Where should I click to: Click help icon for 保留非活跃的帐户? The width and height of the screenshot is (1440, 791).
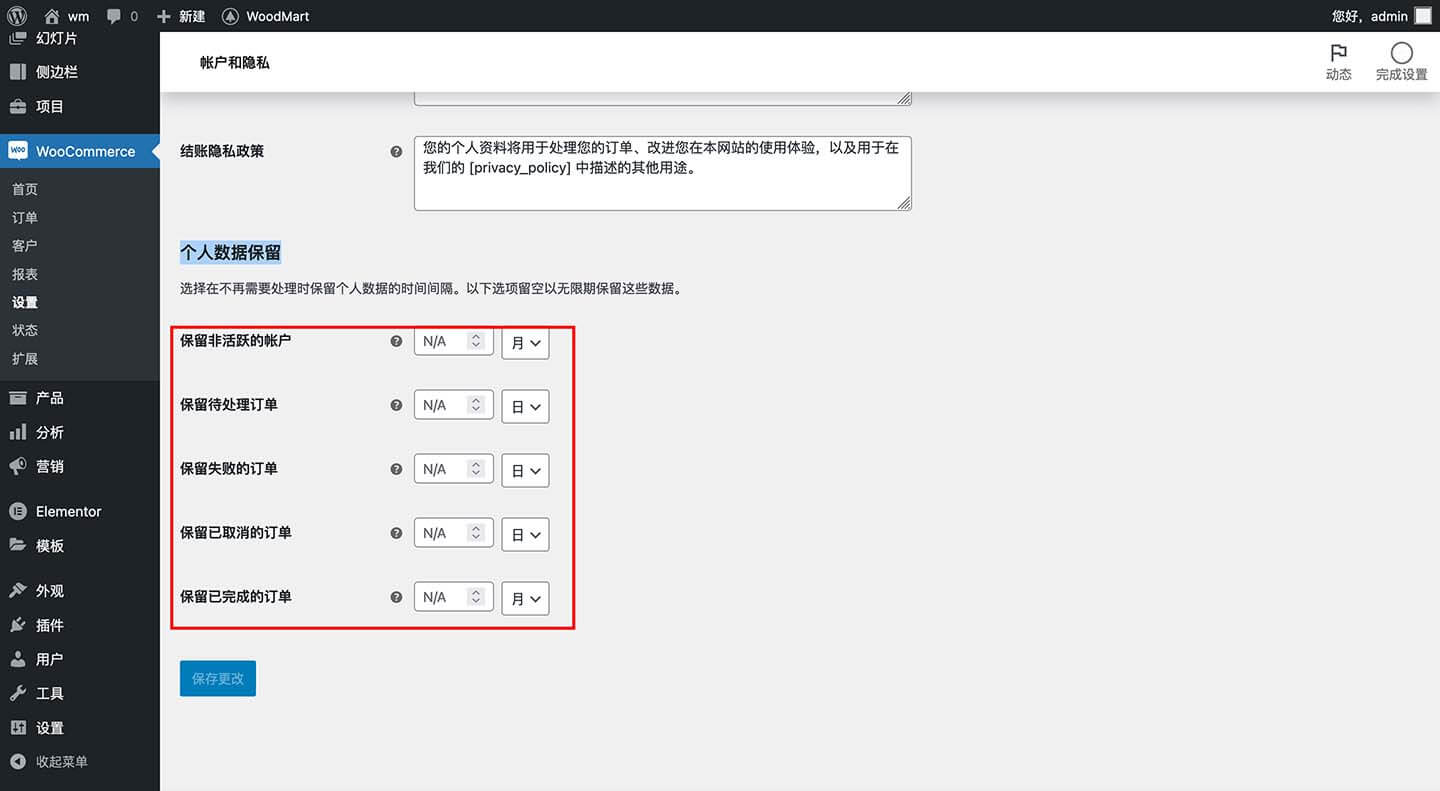click(396, 341)
